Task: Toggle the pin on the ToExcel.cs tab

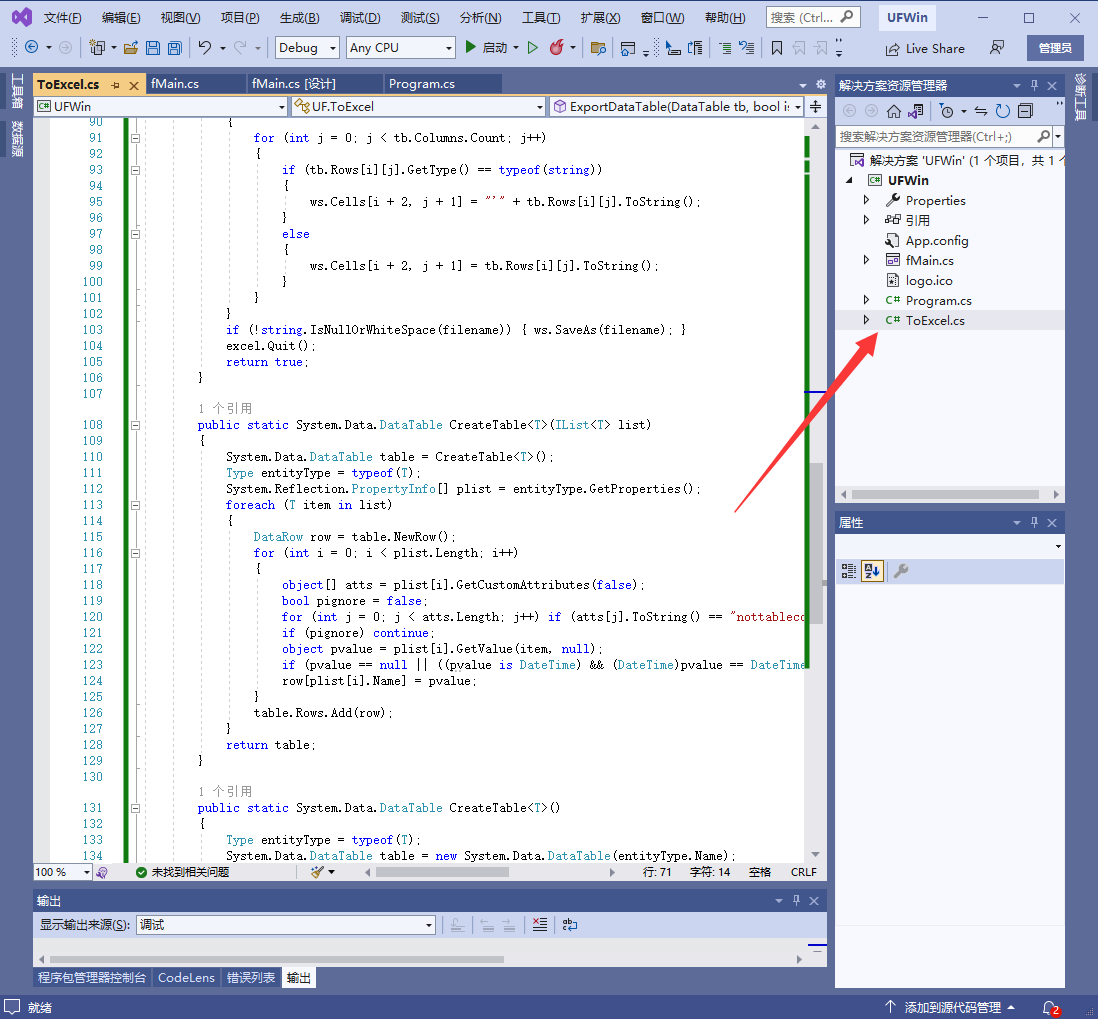Action: tap(116, 85)
